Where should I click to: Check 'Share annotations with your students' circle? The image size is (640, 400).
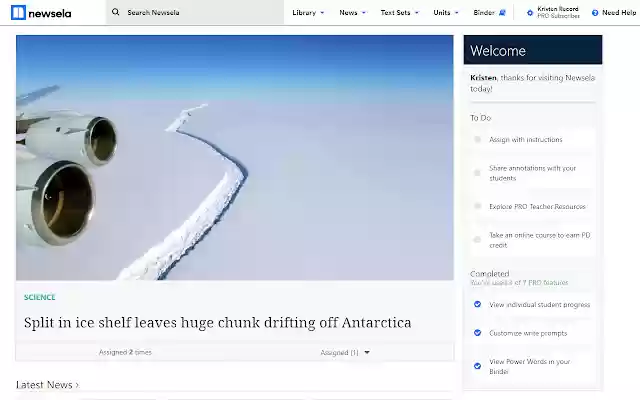(x=477, y=173)
